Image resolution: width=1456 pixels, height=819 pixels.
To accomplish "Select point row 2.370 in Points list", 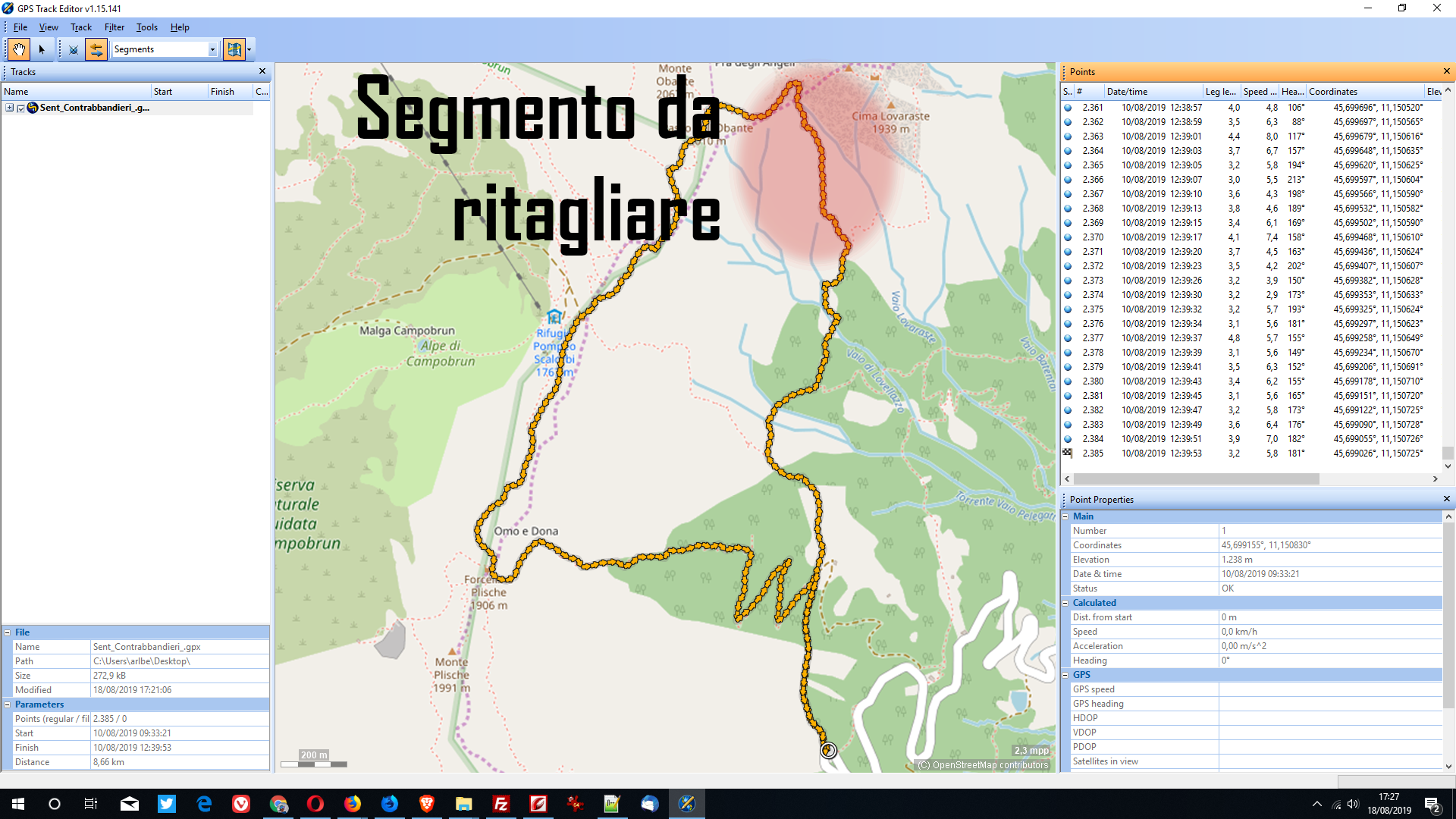I will tap(1251, 237).
